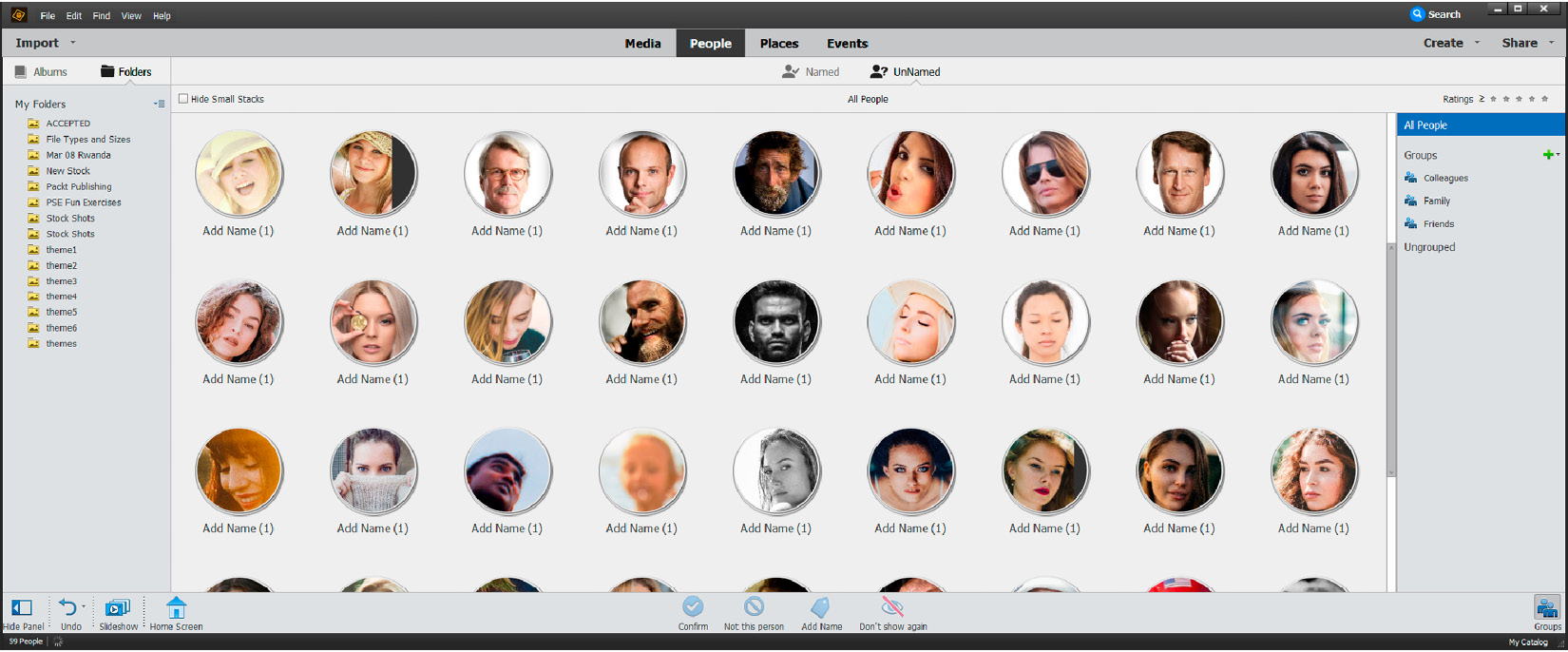Click the Create button
Viewport: 1568px width, 652px height.
click(1443, 43)
